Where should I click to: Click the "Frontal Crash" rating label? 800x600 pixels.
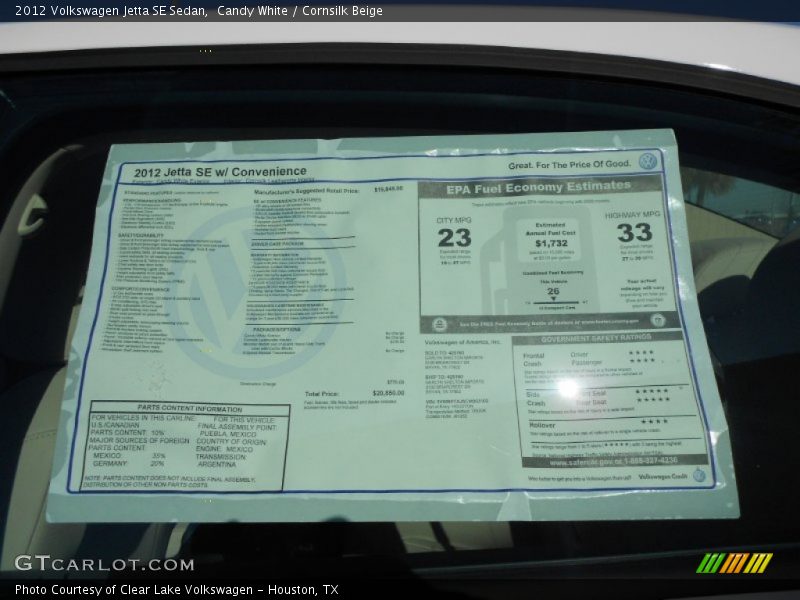tap(534, 360)
